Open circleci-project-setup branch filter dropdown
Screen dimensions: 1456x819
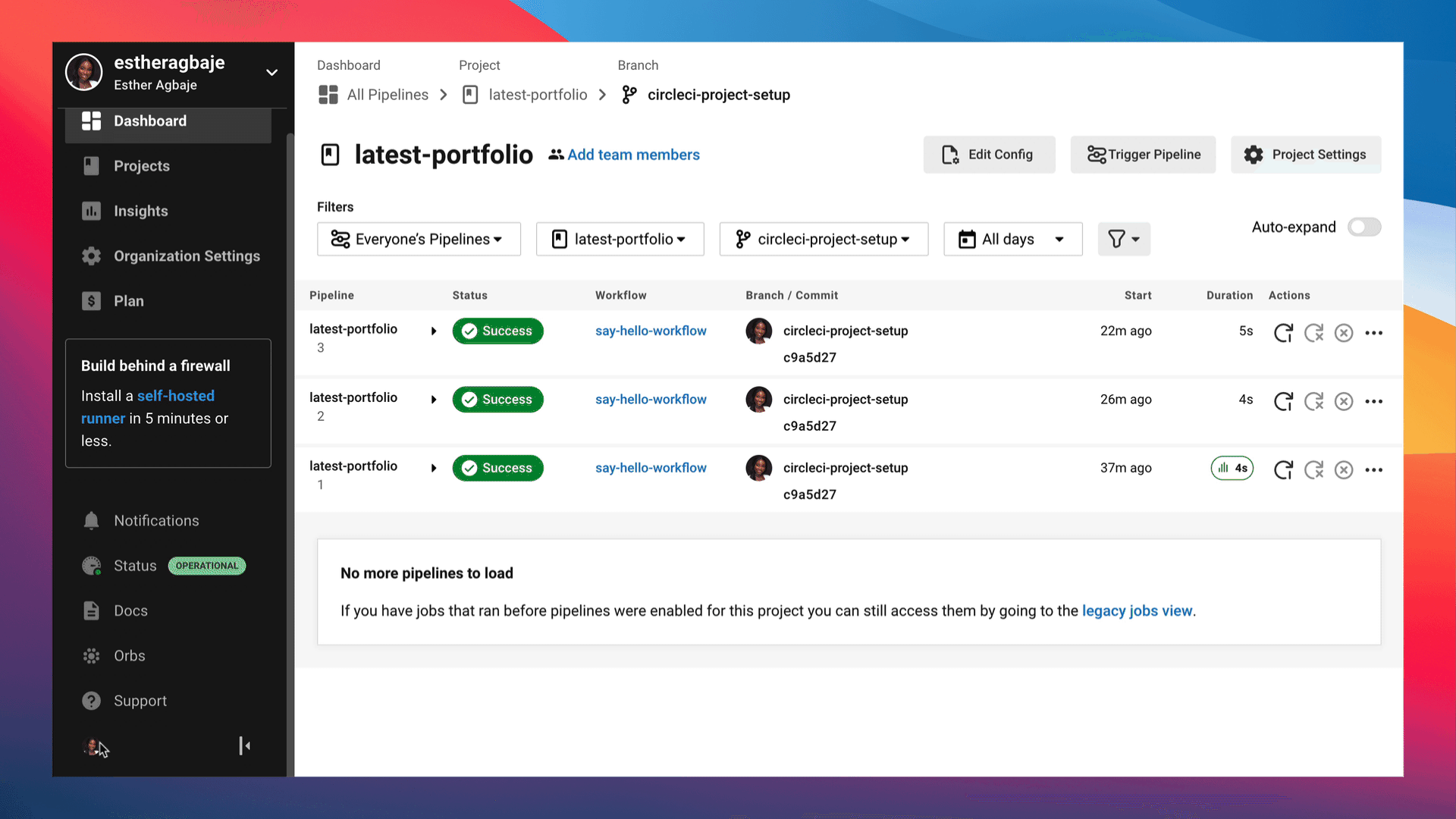point(824,239)
